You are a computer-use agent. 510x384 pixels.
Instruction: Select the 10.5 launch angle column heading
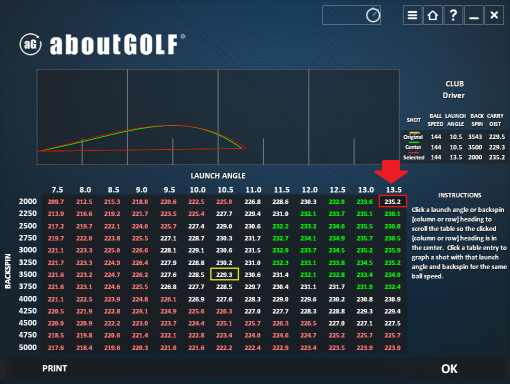pos(225,190)
